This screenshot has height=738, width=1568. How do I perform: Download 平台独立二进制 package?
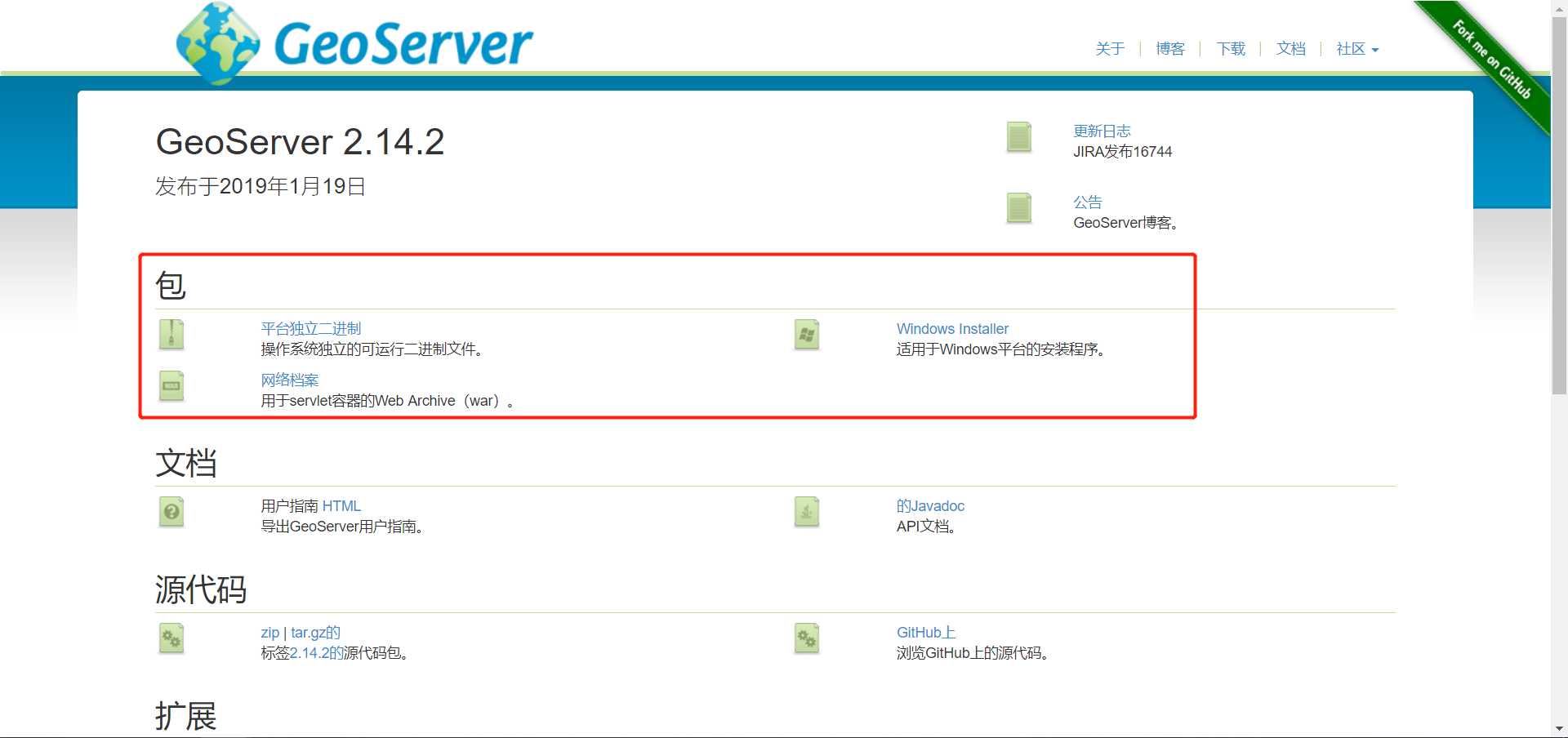[311, 329]
